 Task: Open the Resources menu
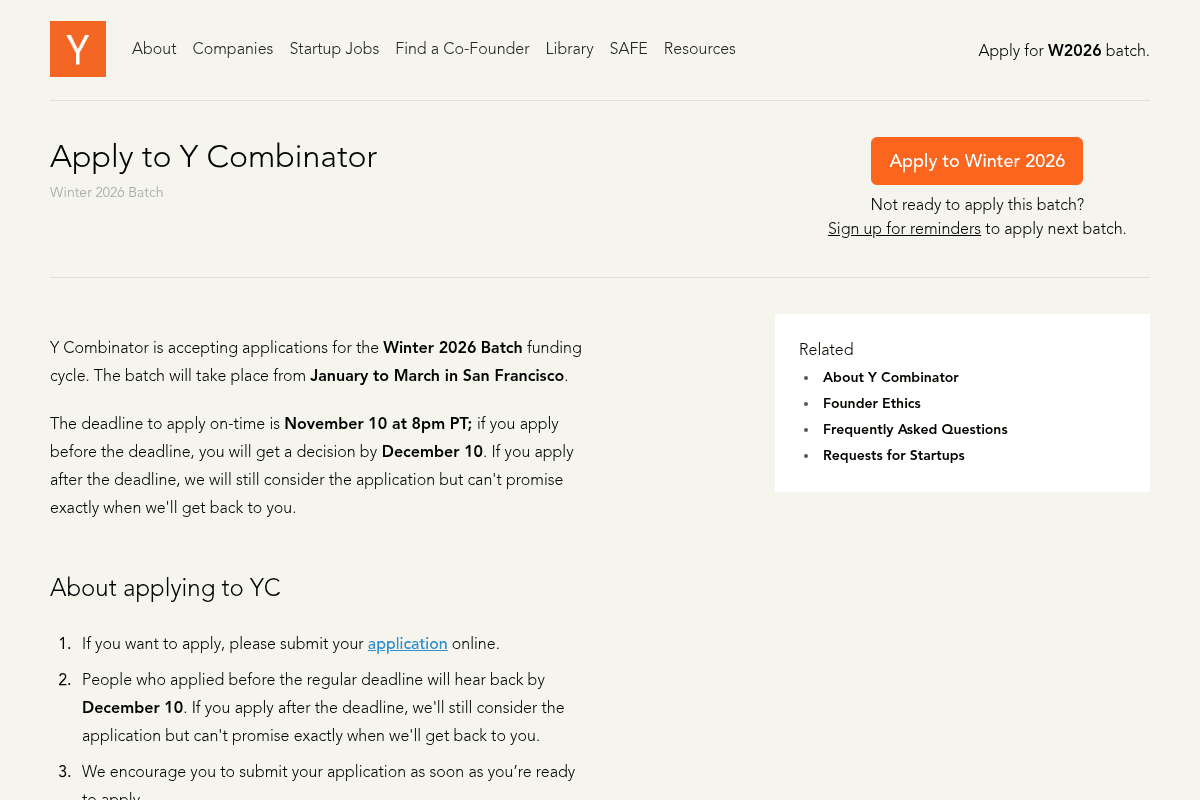pyautogui.click(x=699, y=48)
